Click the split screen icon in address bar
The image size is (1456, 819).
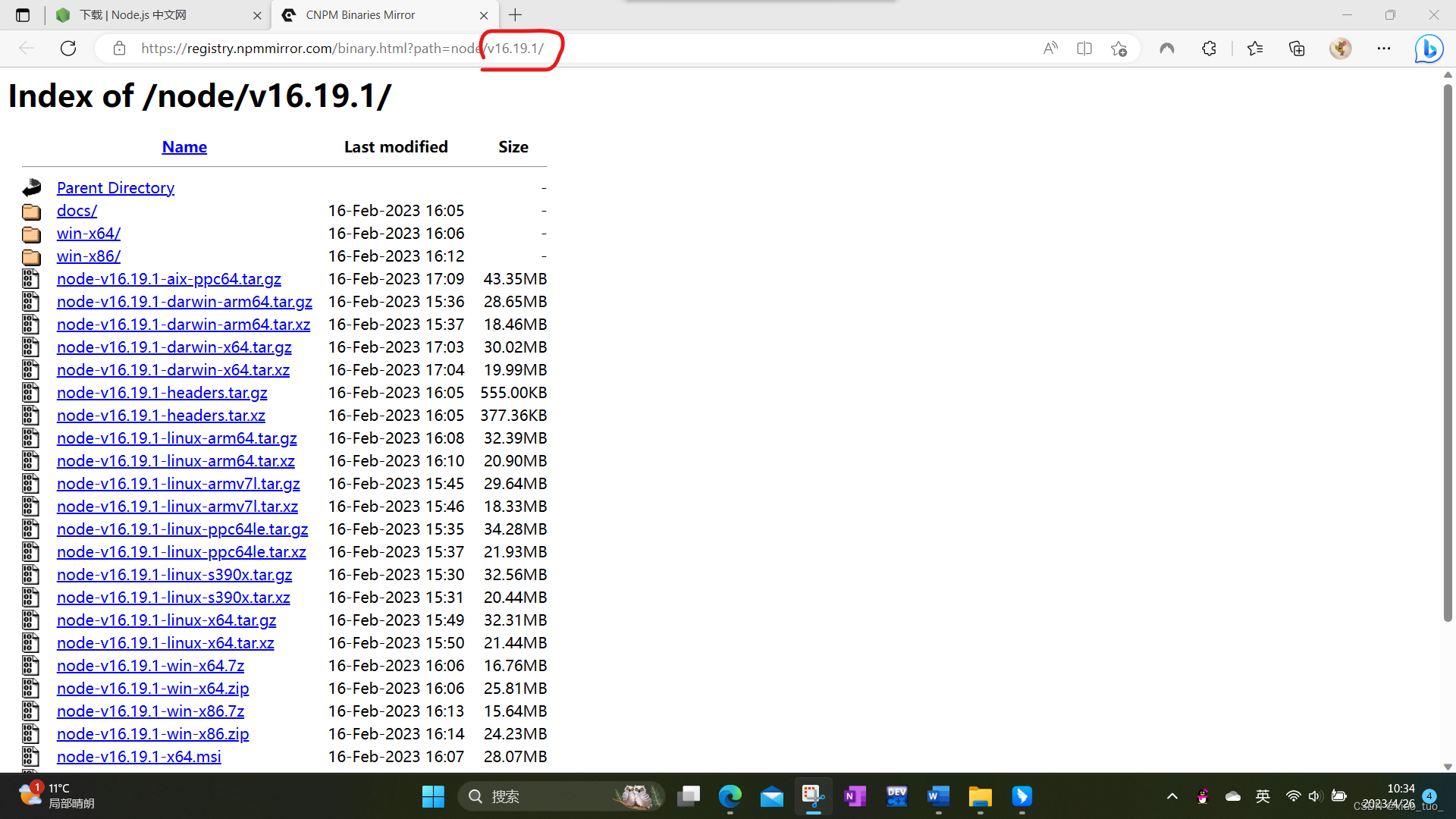[x=1084, y=49]
